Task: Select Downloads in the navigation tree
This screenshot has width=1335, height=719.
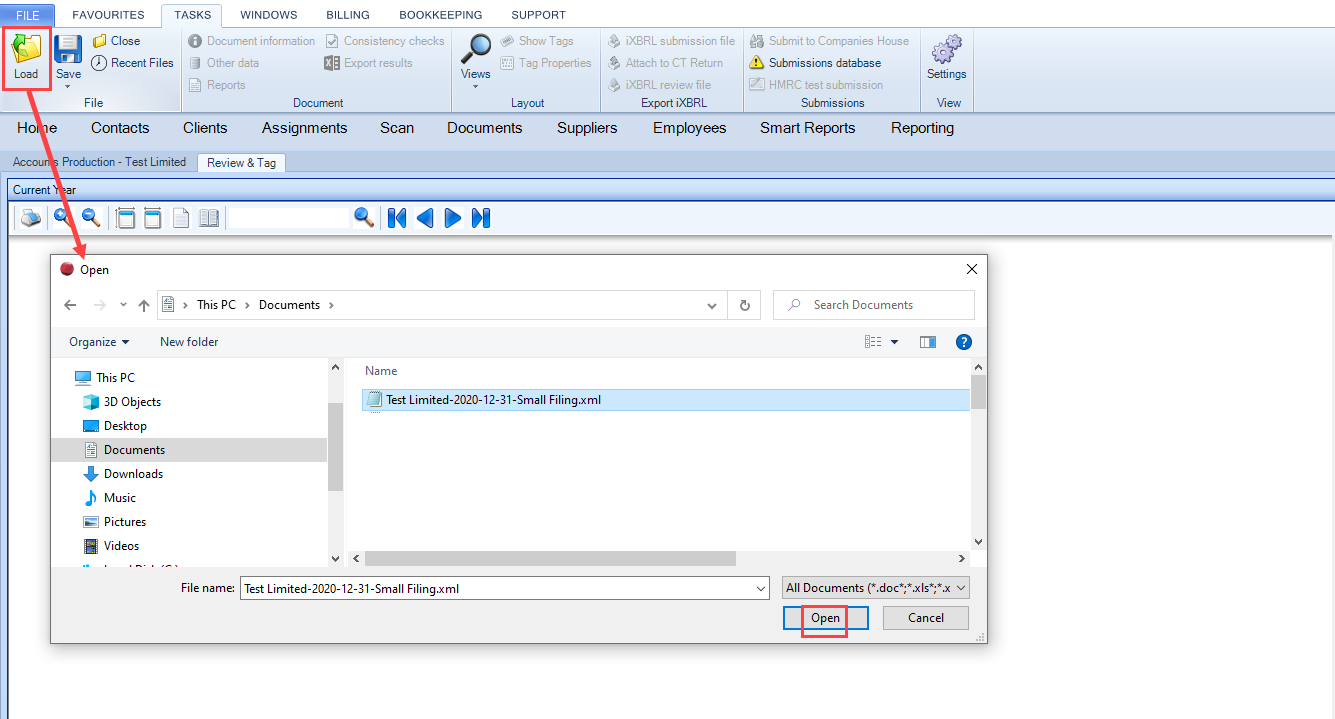Action: pos(133,474)
